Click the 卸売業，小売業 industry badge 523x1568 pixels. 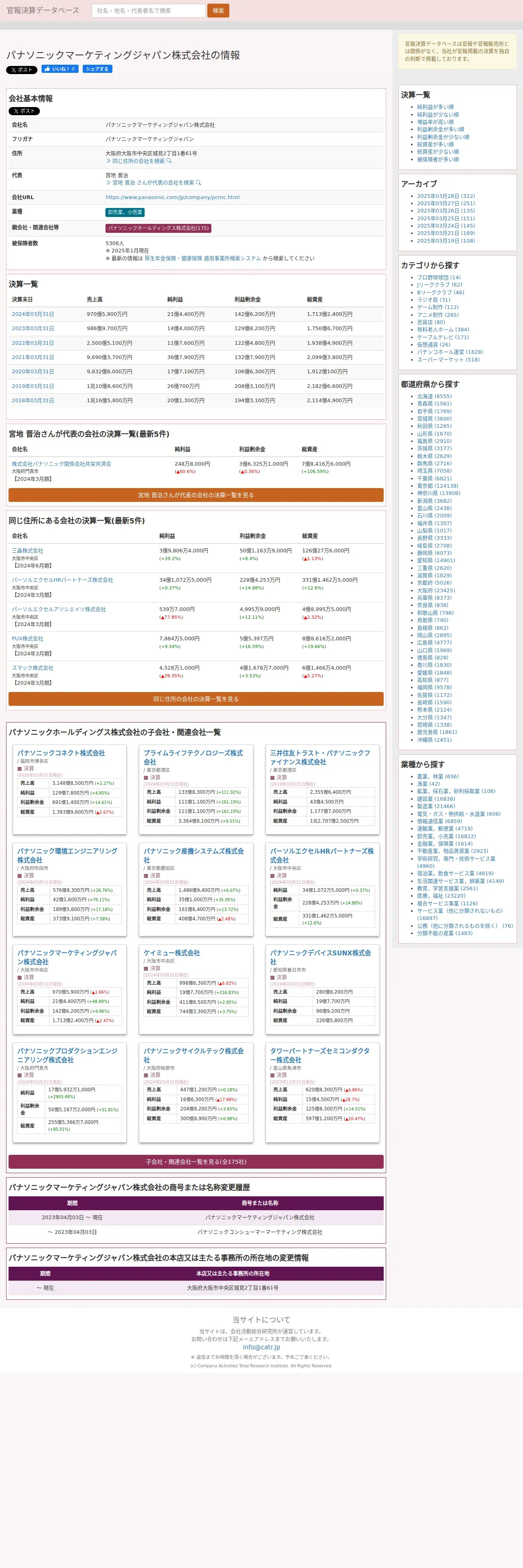click(125, 212)
